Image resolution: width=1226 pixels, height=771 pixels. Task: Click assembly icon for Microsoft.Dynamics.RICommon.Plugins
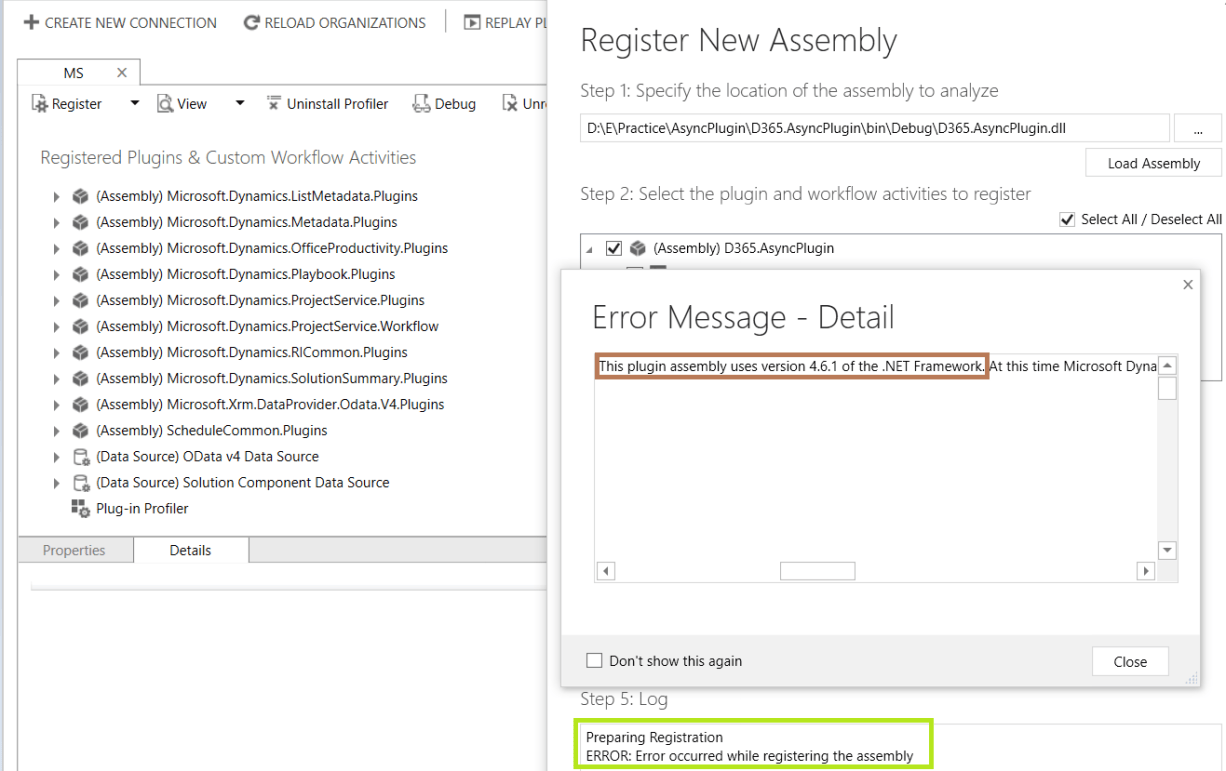coord(81,352)
